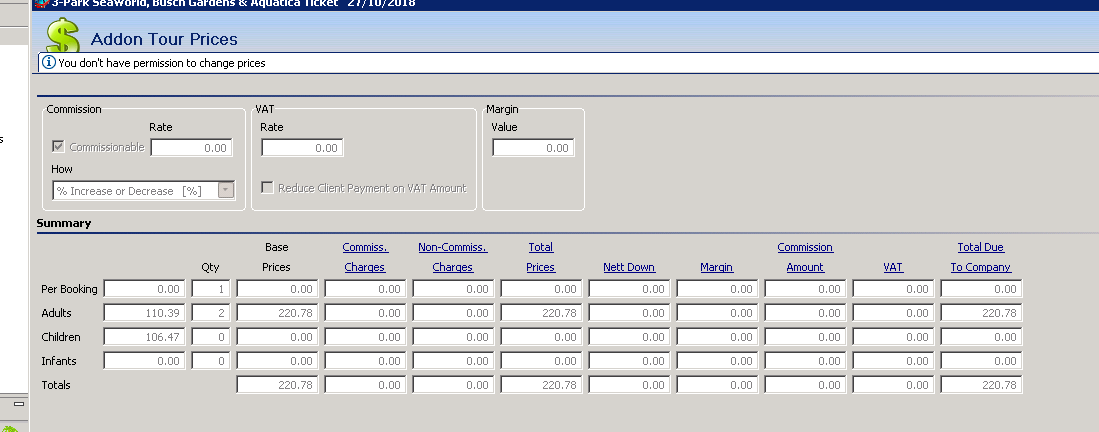Click the Totals Total Due To Company field
This screenshot has height=432, width=1099.
pyautogui.click(x=981, y=384)
